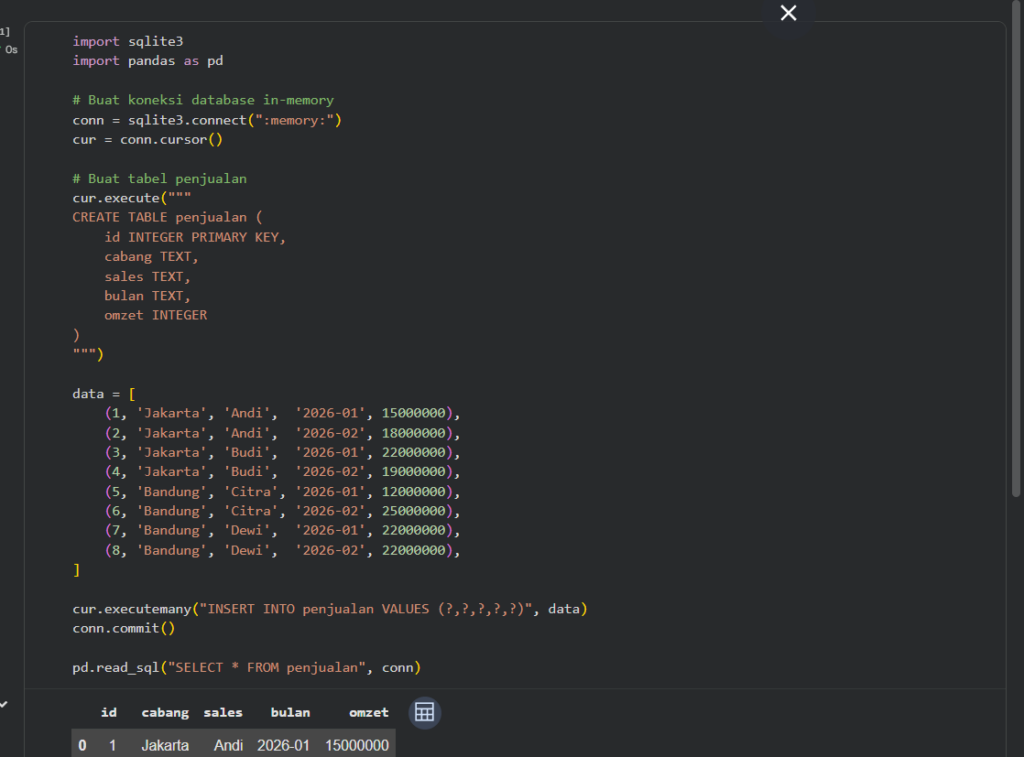Screen dimensions: 1024x757
Task: Select the 'cabang TEXT,' column definition
Action: click(151, 257)
